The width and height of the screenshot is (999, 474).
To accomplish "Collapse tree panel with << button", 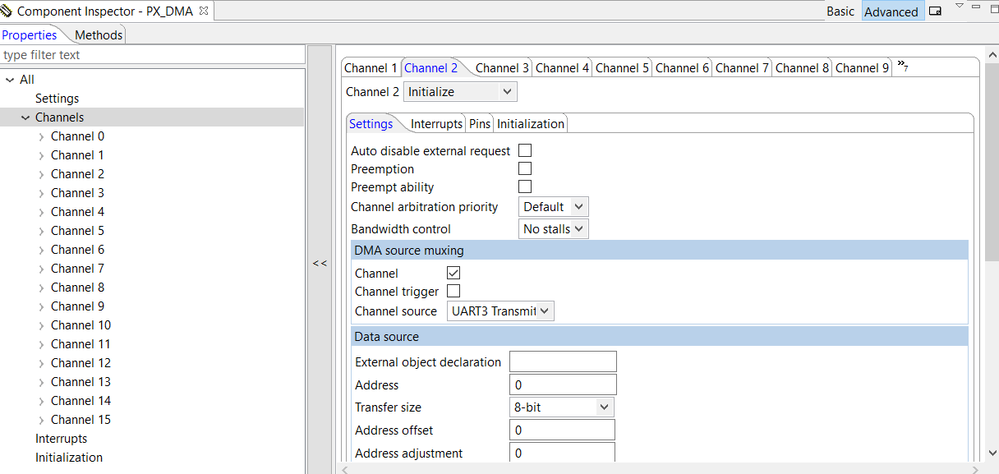I will coord(319,263).
